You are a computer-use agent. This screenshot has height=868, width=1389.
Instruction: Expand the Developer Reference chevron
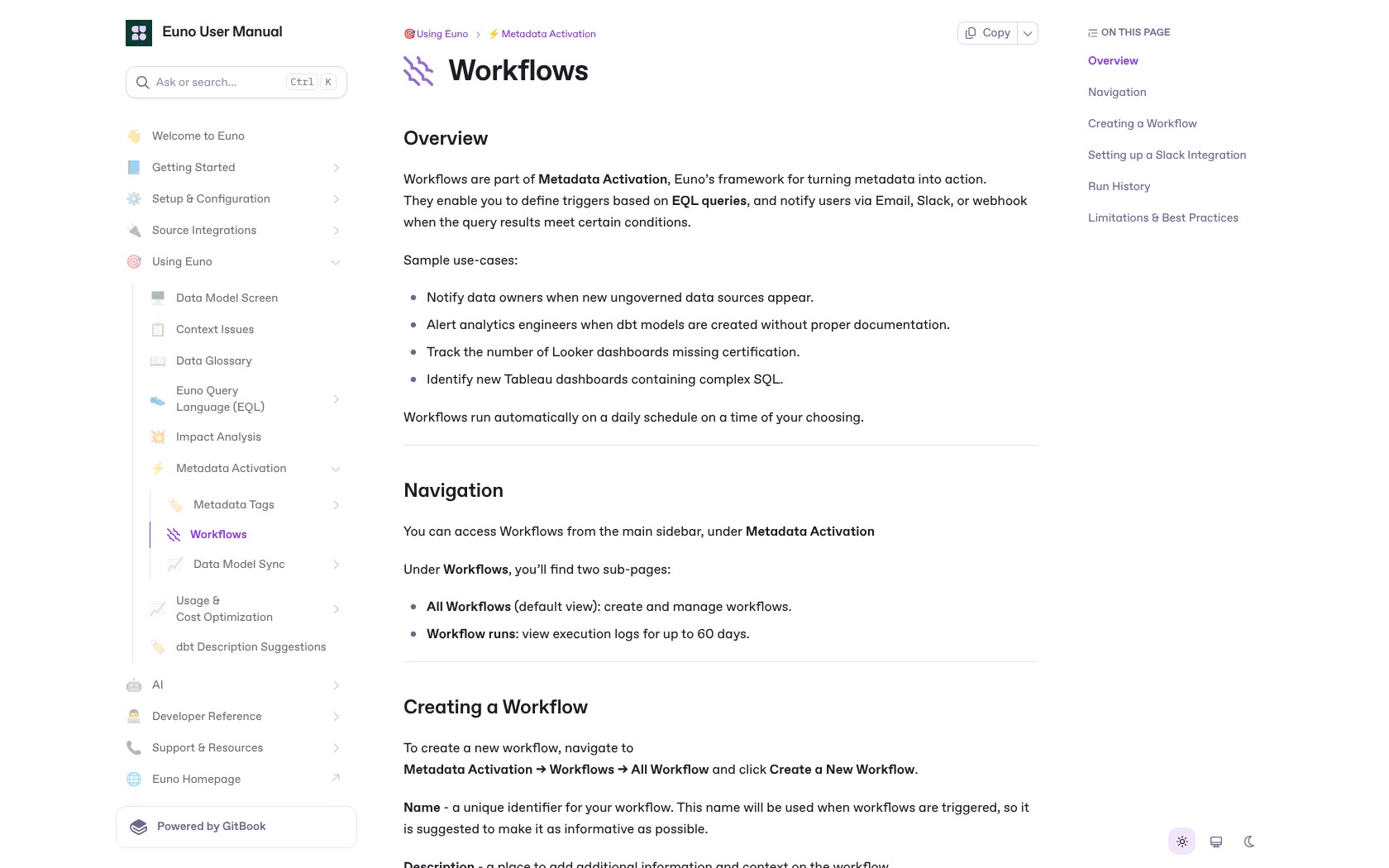click(x=336, y=717)
